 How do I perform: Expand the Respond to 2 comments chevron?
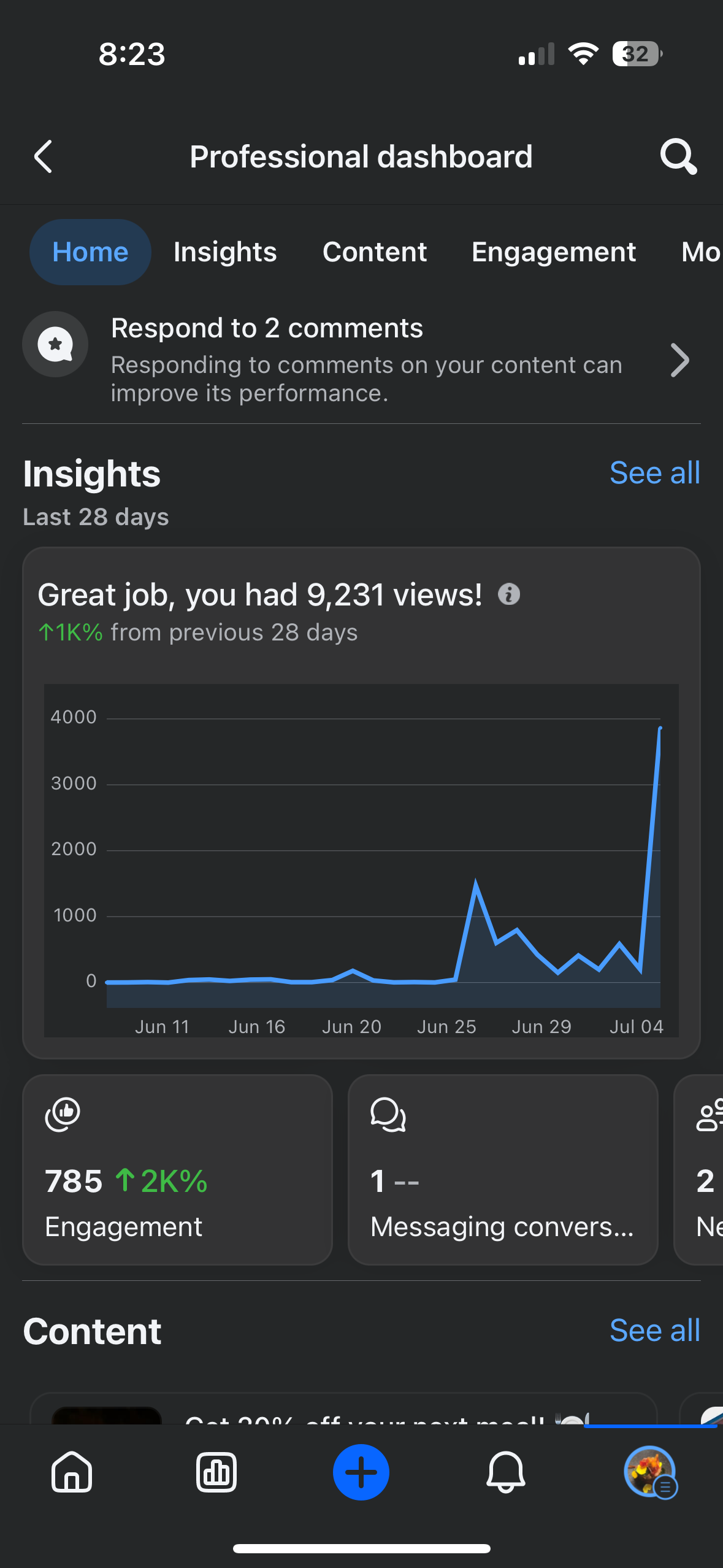[x=679, y=360]
